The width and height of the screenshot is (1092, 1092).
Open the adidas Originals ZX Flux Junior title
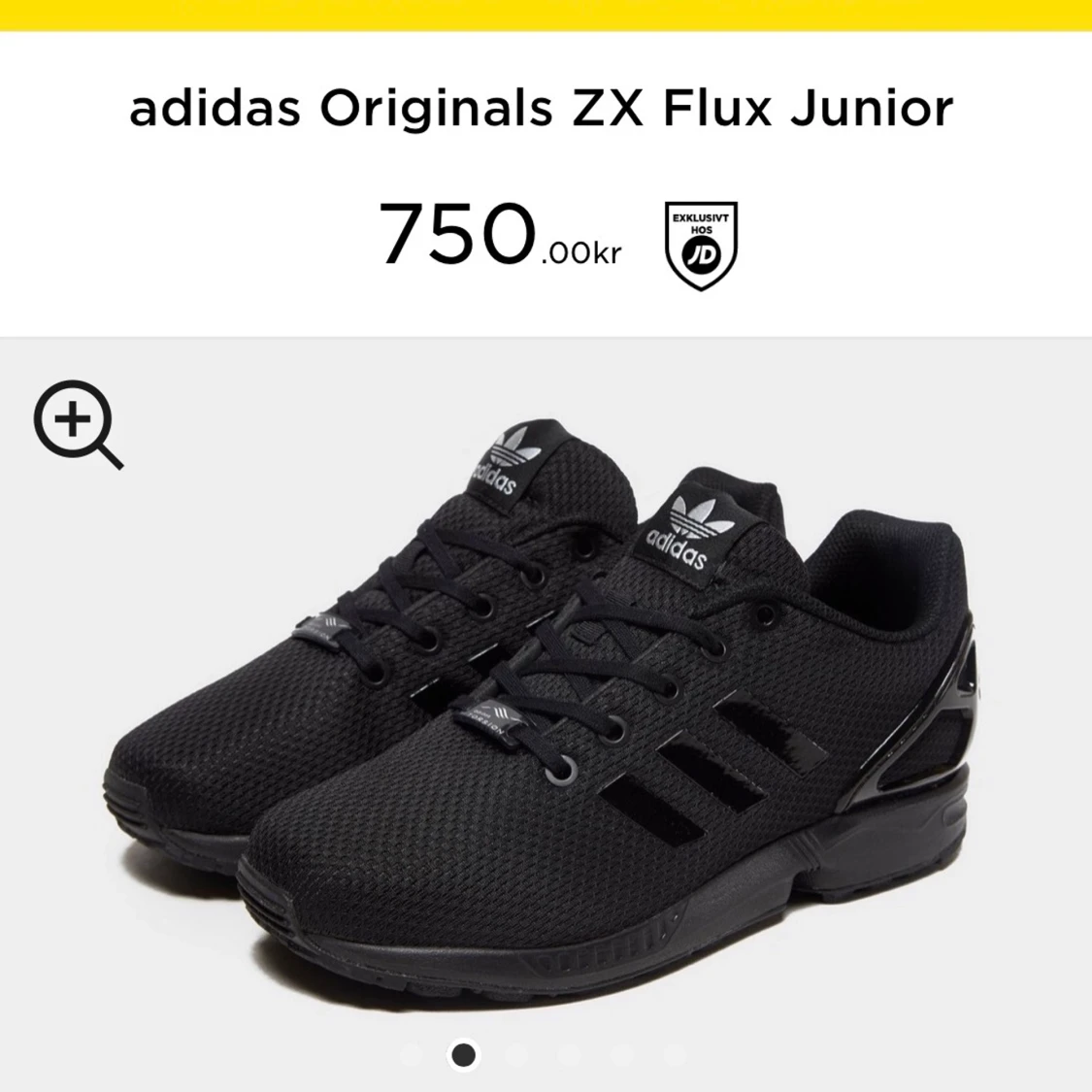click(541, 109)
